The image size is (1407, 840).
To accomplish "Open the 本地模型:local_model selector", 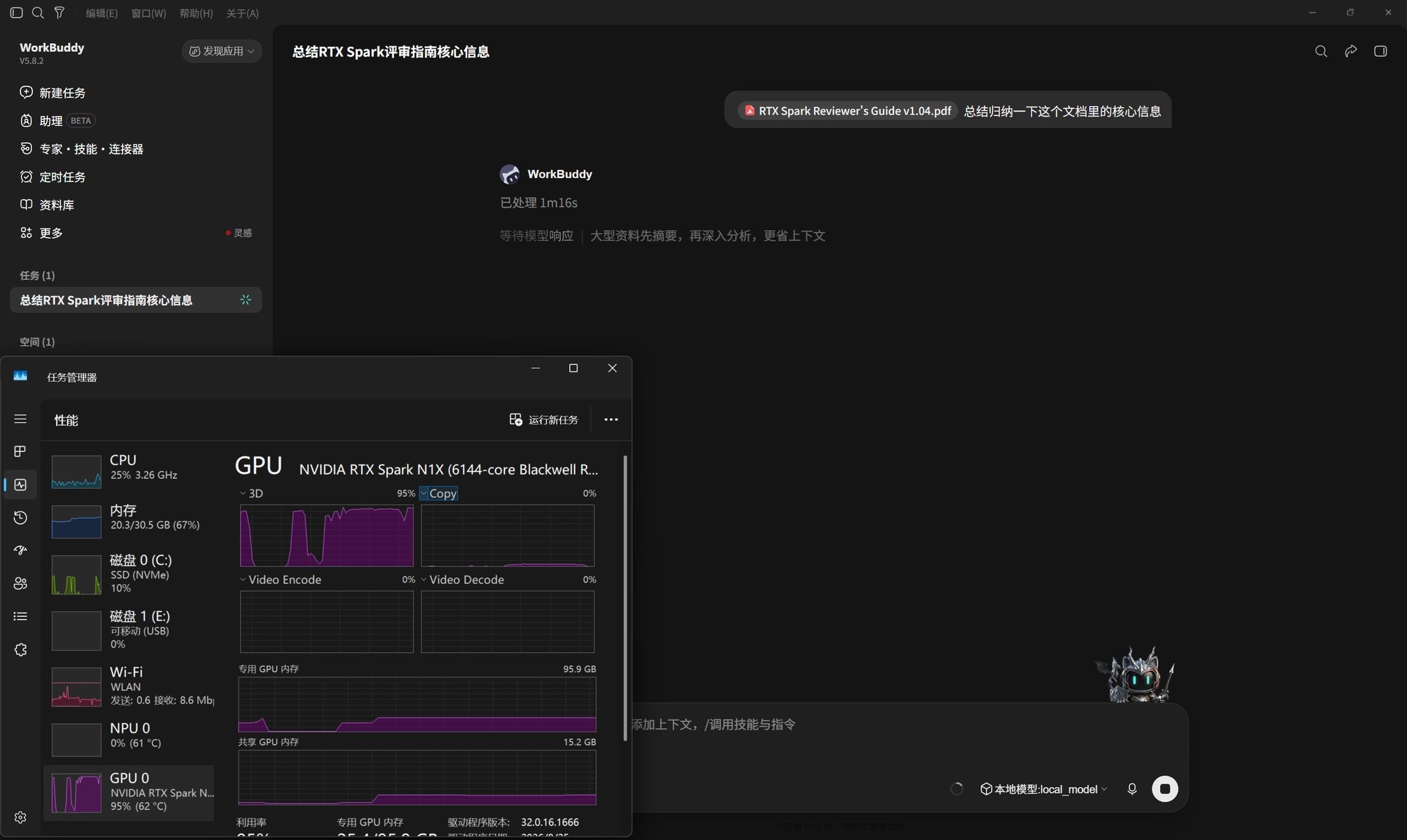I will coord(1044,789).
